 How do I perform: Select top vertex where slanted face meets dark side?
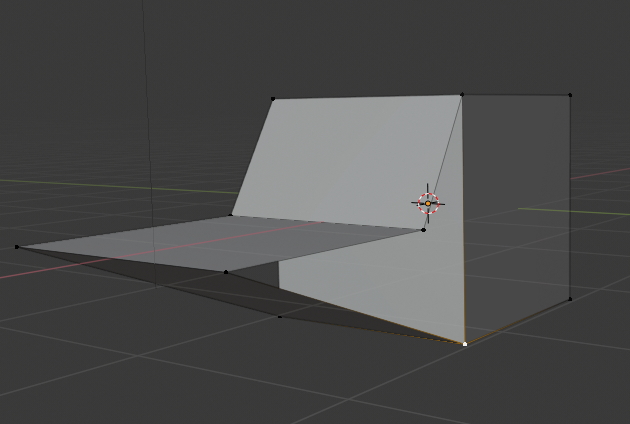(x=462, y=94)
